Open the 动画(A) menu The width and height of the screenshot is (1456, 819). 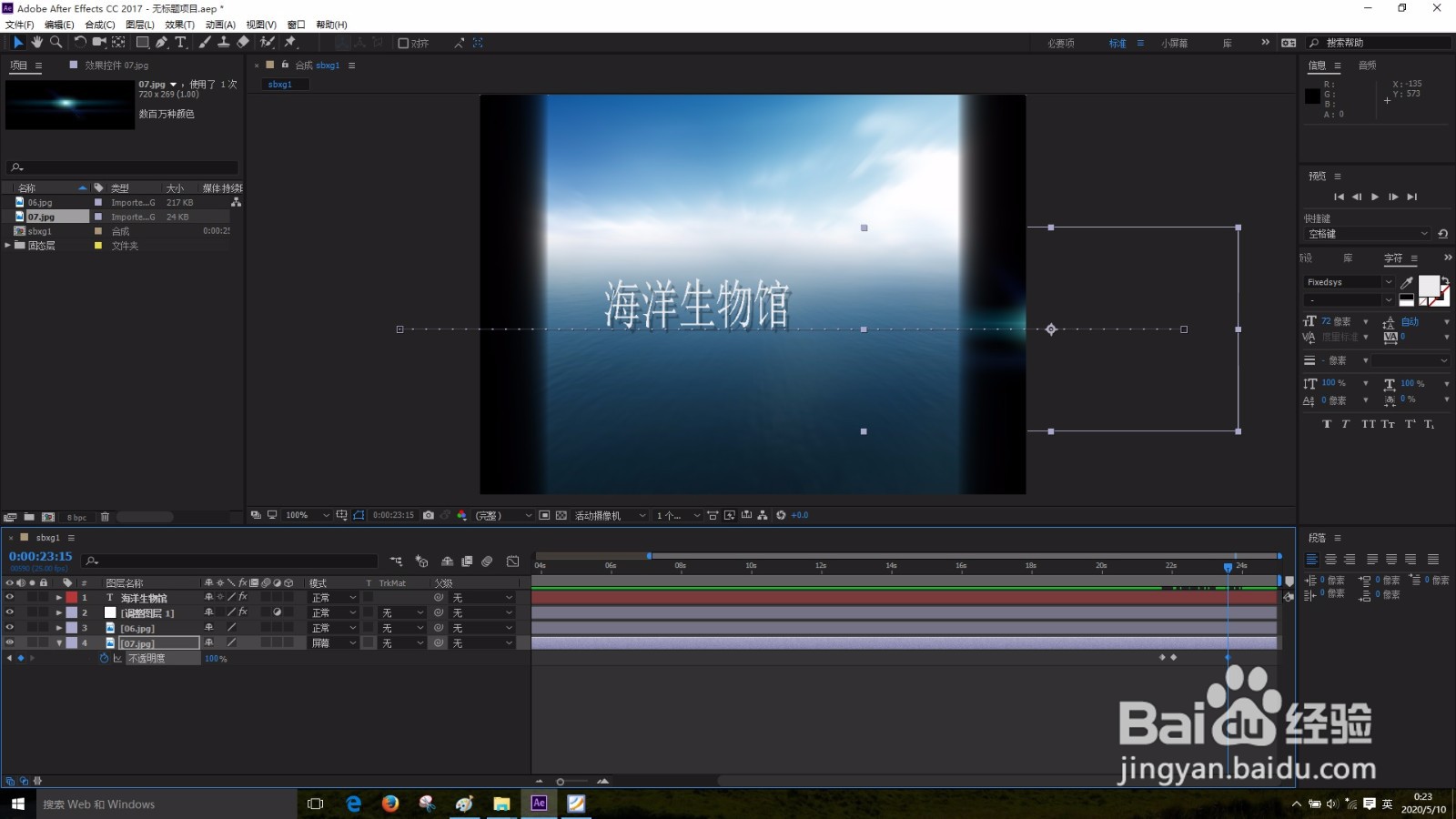pos(220,25)
